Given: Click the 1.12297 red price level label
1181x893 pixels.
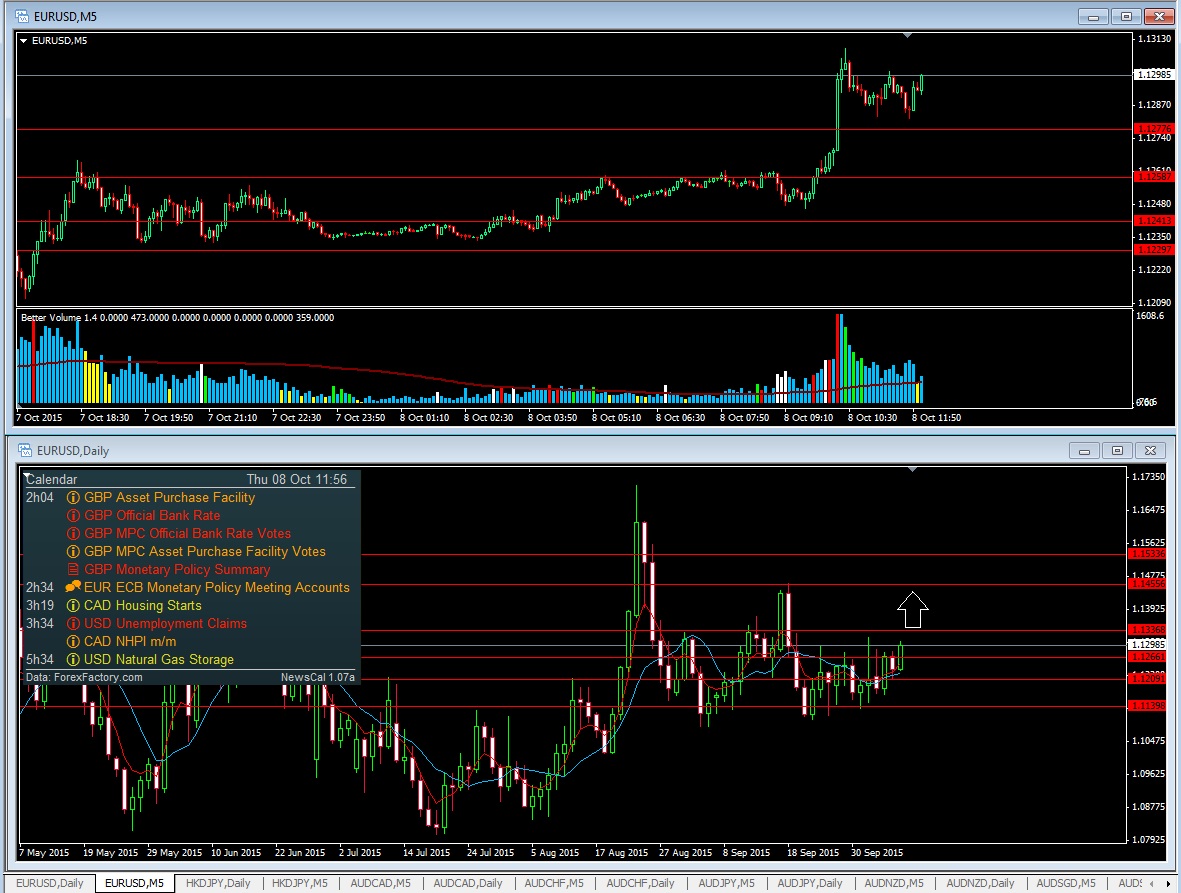Looking at the screenshot, I should point(1154,249).
